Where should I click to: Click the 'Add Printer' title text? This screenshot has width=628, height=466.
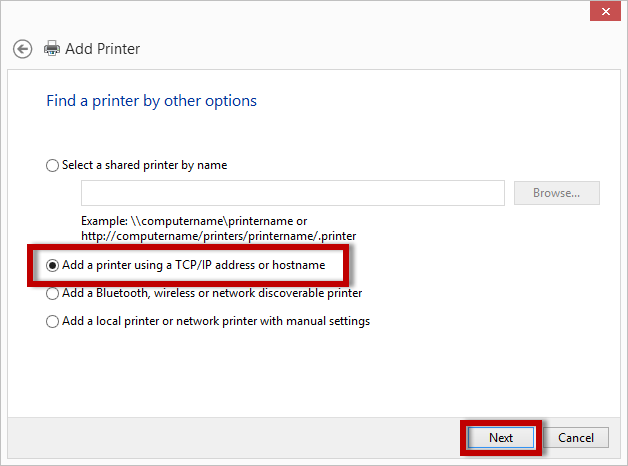(103, 49)
